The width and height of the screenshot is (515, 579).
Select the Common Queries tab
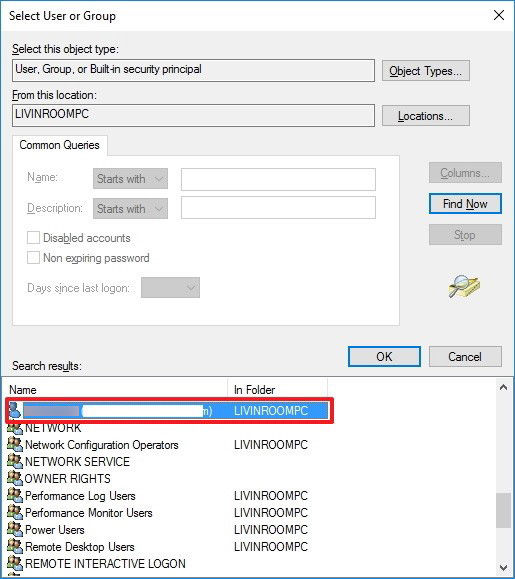pos(59,145)
